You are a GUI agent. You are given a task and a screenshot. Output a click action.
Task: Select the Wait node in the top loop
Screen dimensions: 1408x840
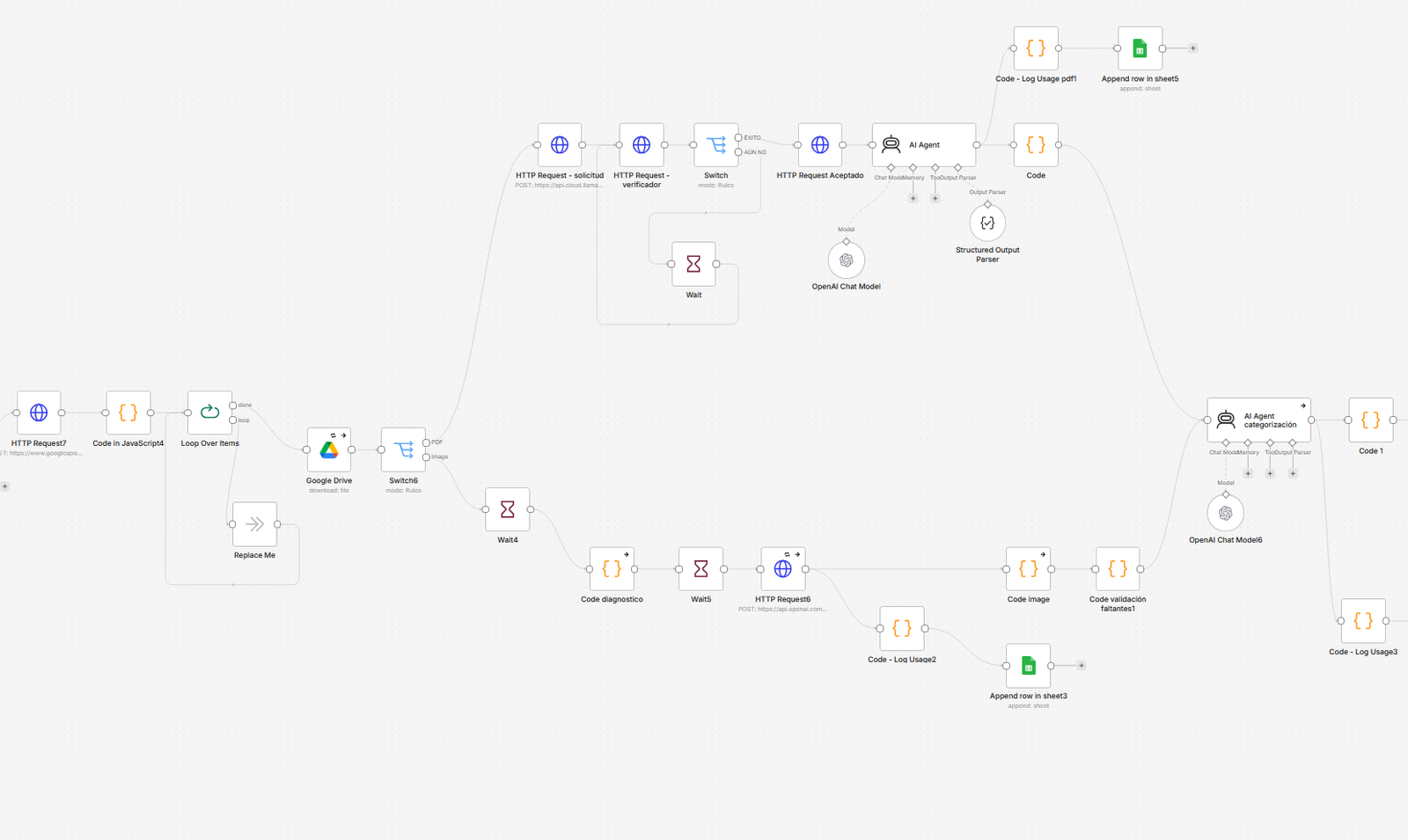coord(693,264)
